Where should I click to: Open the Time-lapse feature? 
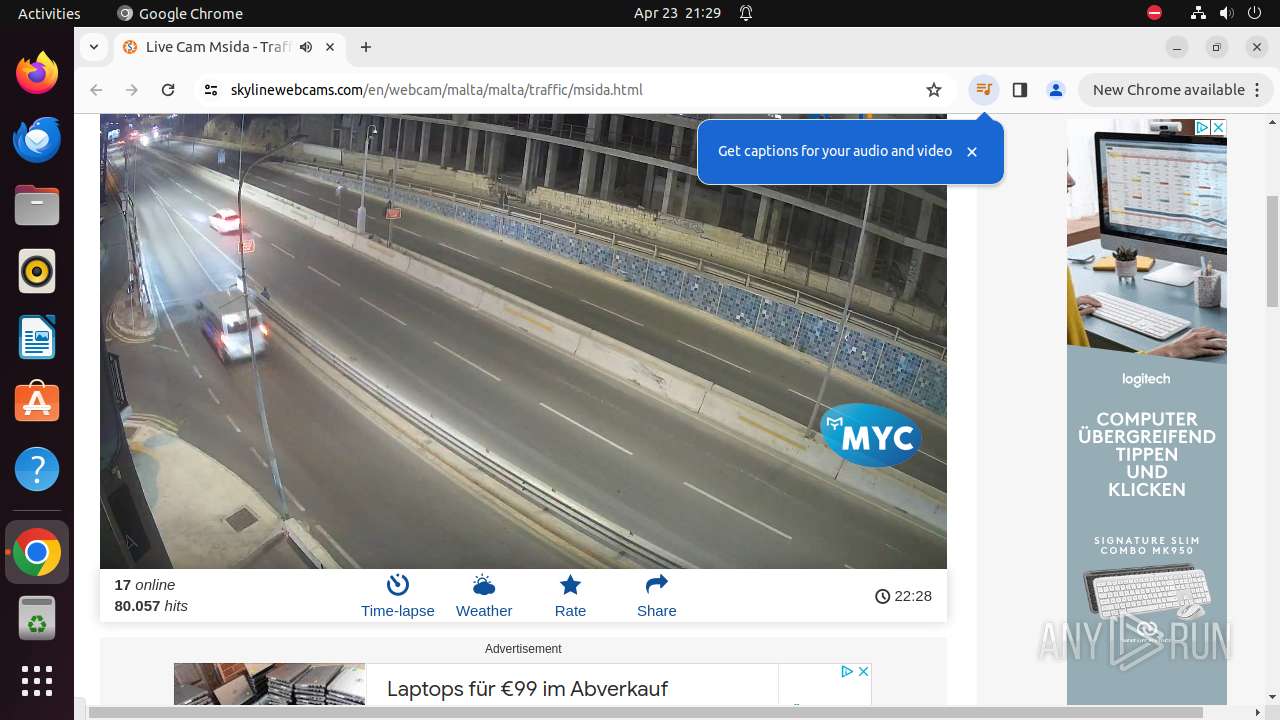tap(398, 596)
